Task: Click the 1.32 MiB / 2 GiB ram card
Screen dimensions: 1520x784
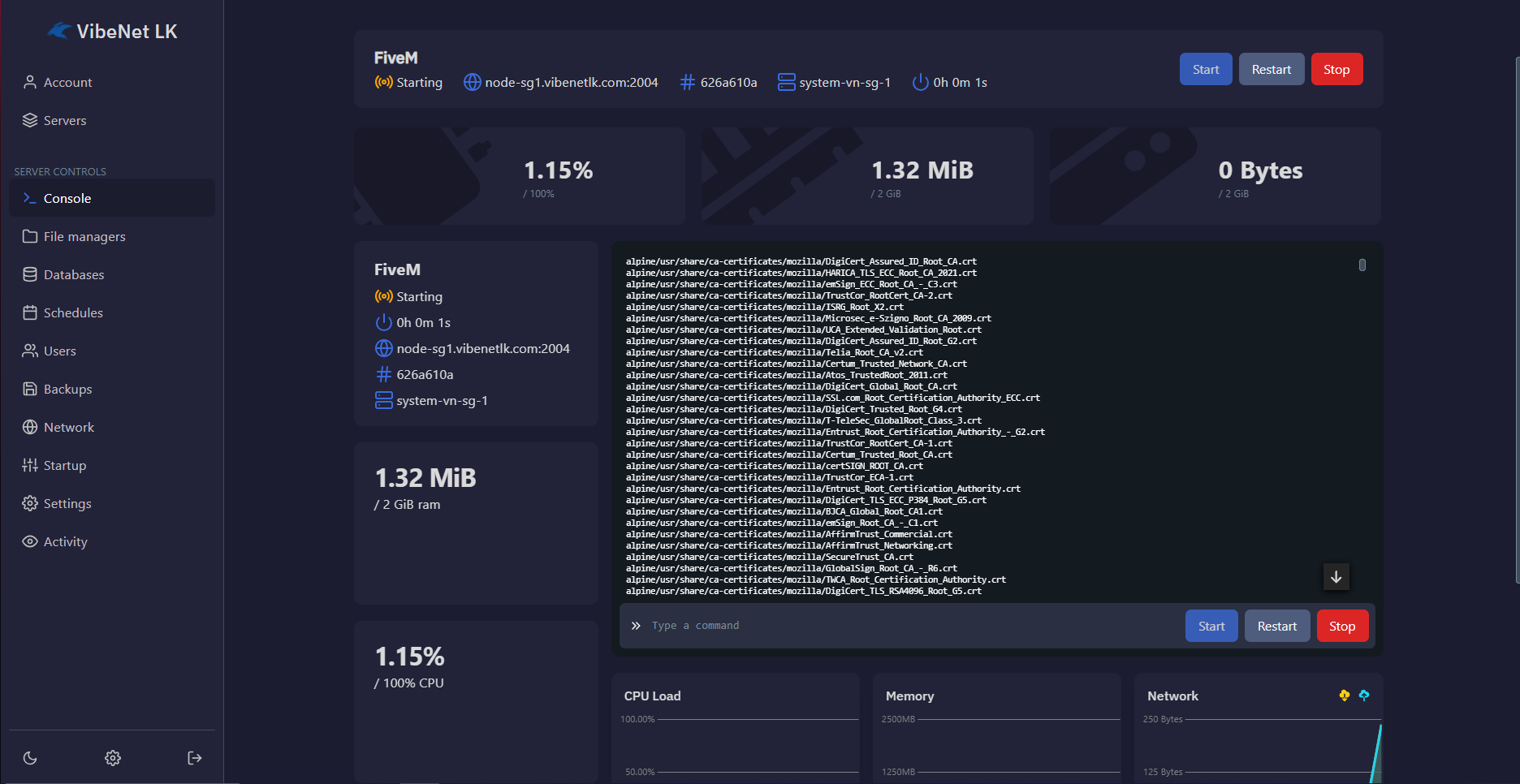Action: coord(476,523)
